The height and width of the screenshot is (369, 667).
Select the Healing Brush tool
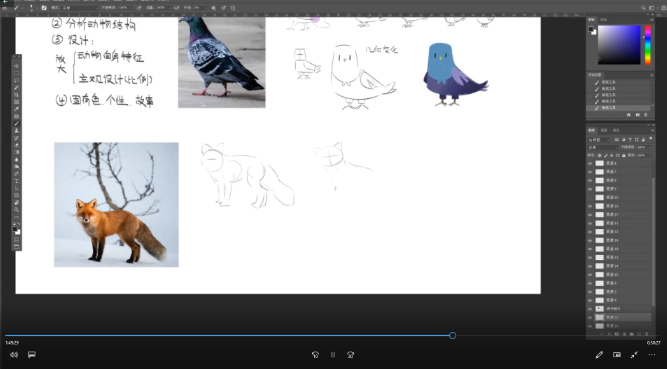[17, 117]
